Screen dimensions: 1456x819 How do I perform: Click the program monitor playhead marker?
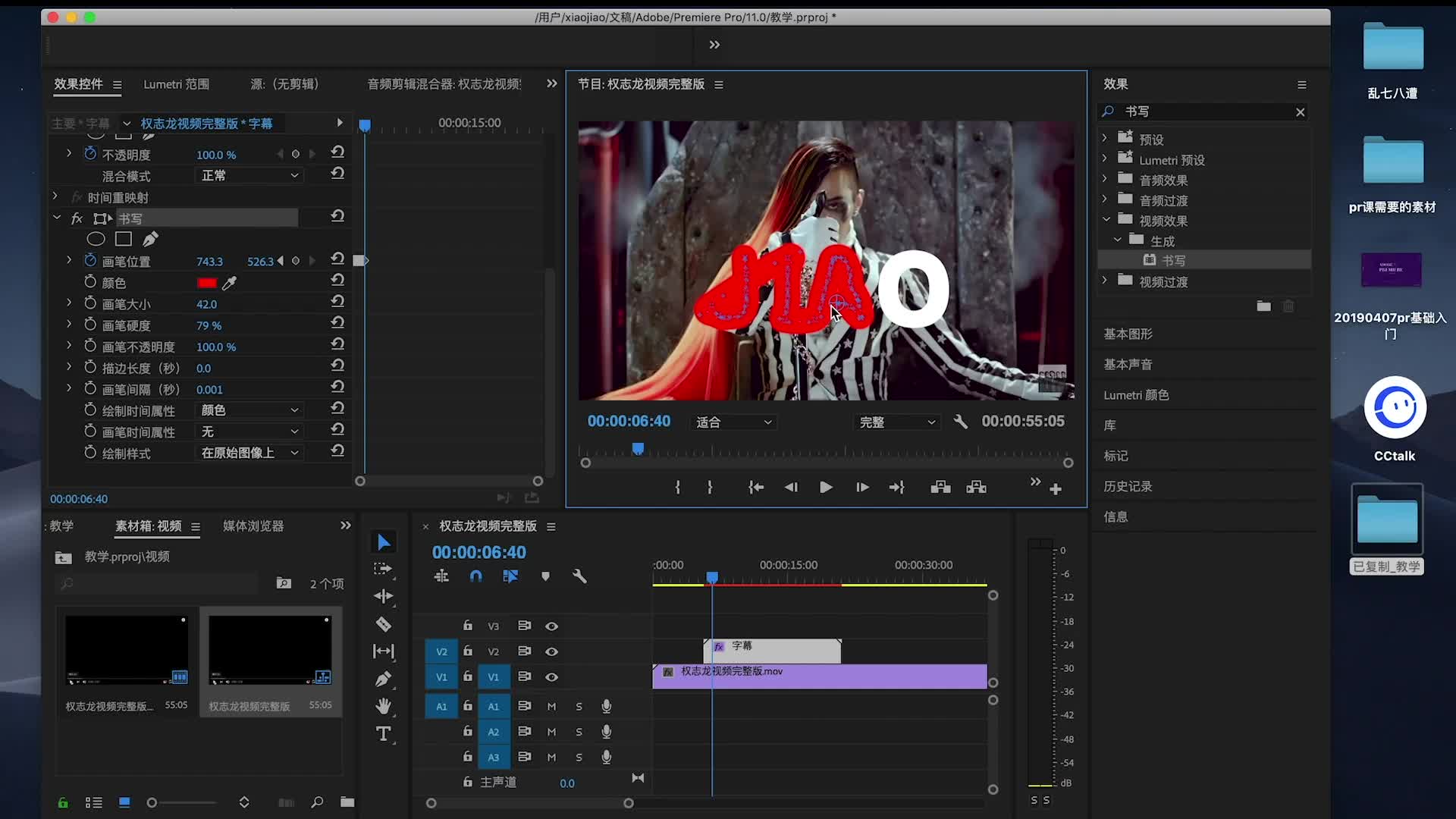click(x=638, y=449)
